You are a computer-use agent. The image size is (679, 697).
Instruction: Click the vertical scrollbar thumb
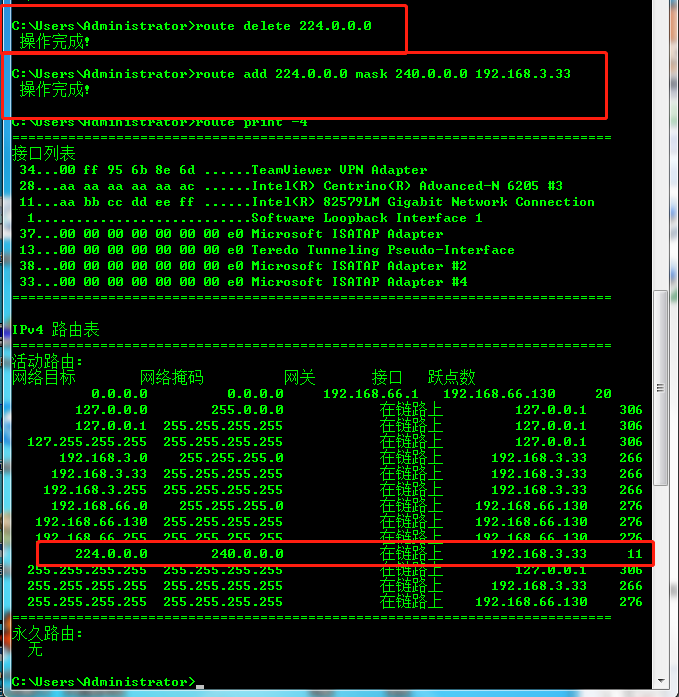click(662, 386)
